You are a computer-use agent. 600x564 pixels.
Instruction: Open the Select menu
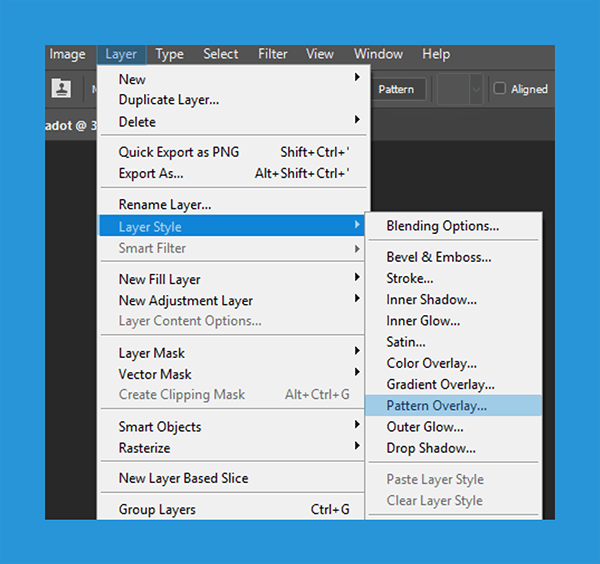click(x=221, y=54)
